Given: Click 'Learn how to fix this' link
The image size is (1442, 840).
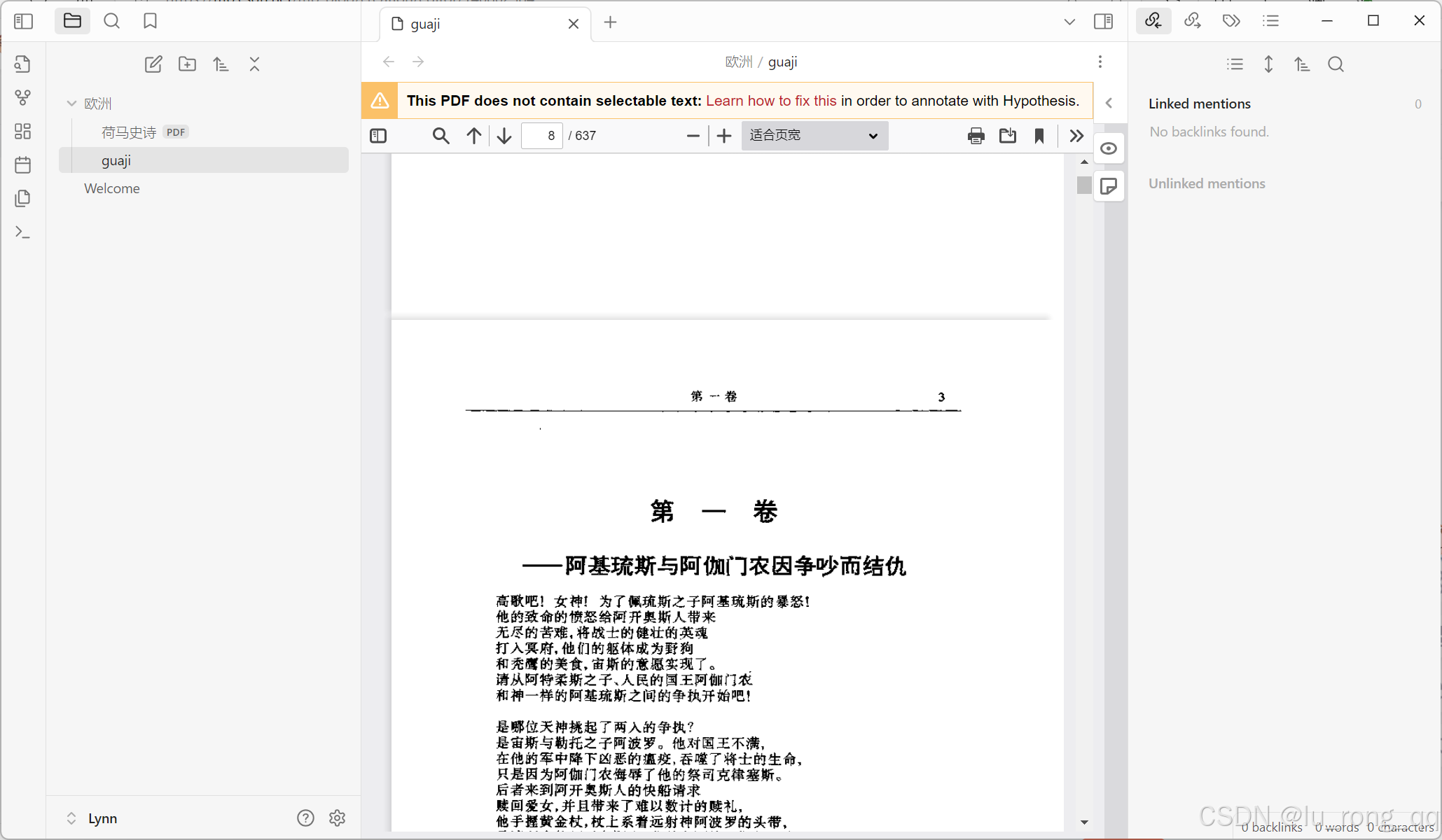Looking at the screenshot, I should 771,101.
